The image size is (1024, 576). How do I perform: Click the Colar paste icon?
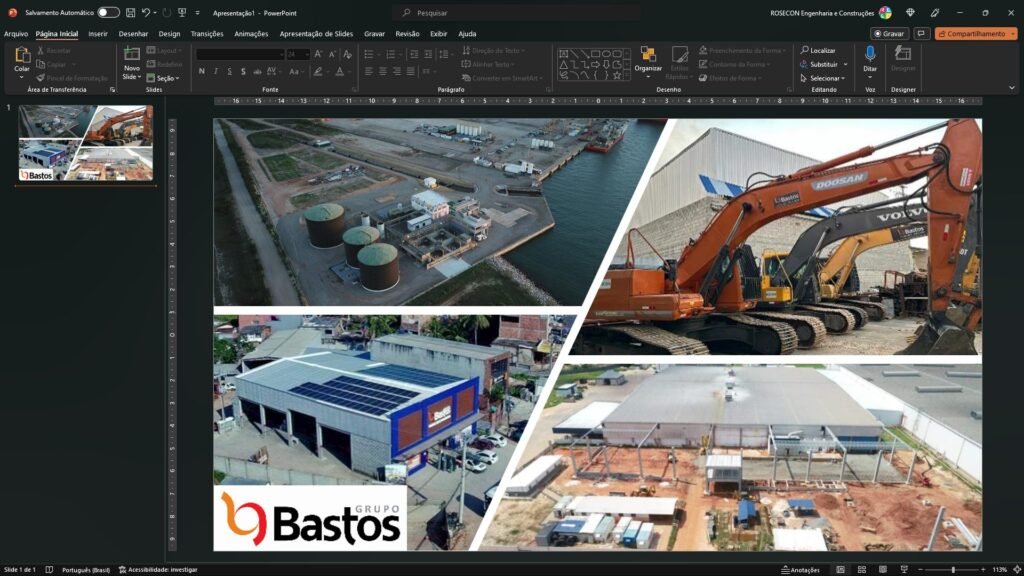[x=22, y=55]
